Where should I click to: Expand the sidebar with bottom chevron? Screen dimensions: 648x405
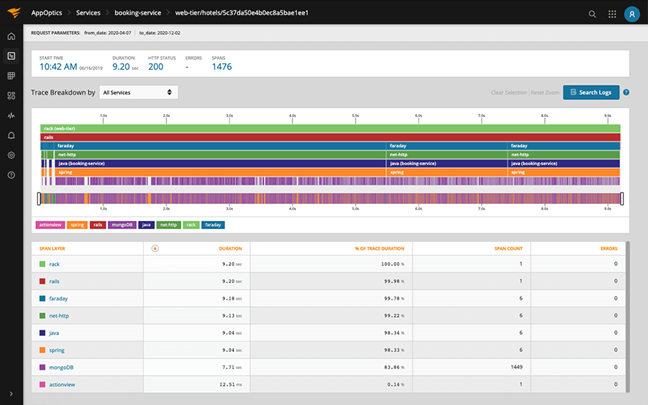click(11, 394)
